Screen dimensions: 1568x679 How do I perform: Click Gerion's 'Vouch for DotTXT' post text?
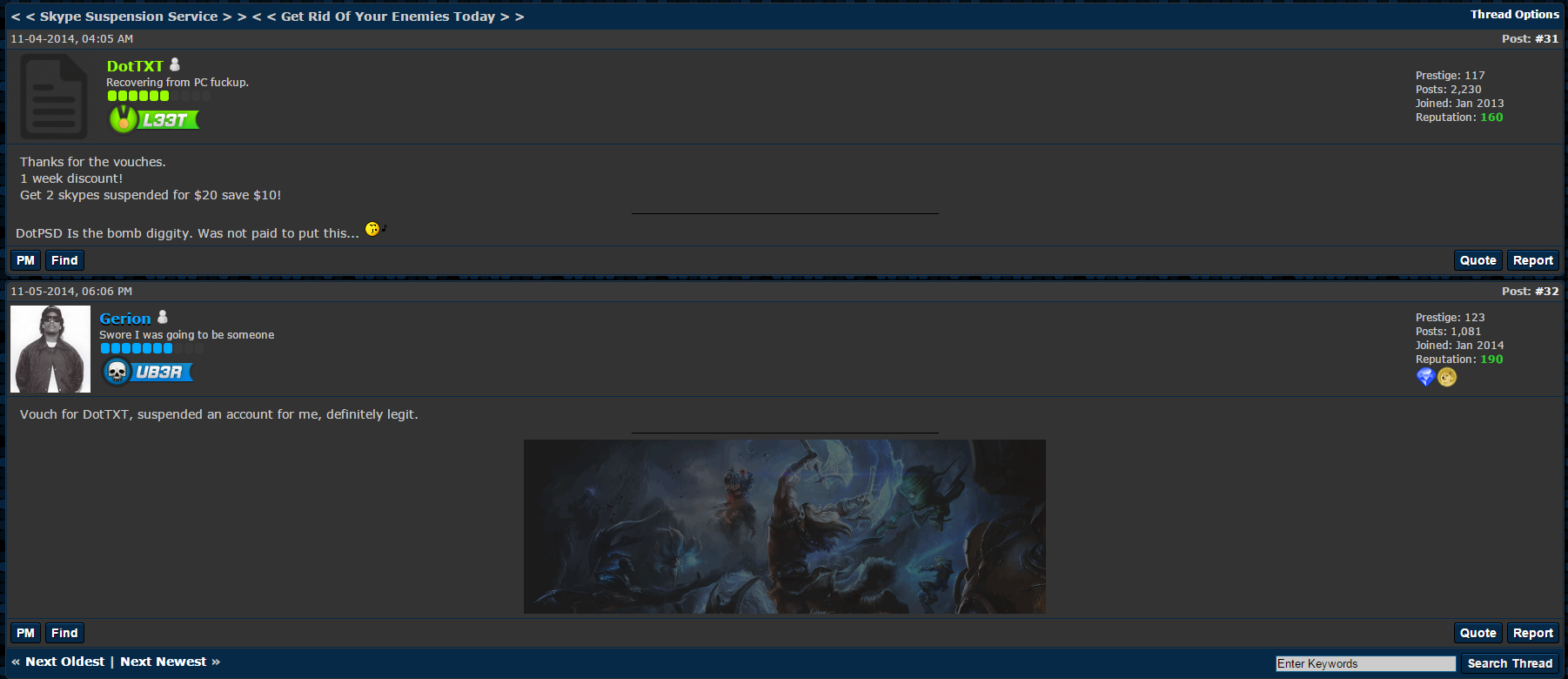pyautogui.click(x=219, y=414)
